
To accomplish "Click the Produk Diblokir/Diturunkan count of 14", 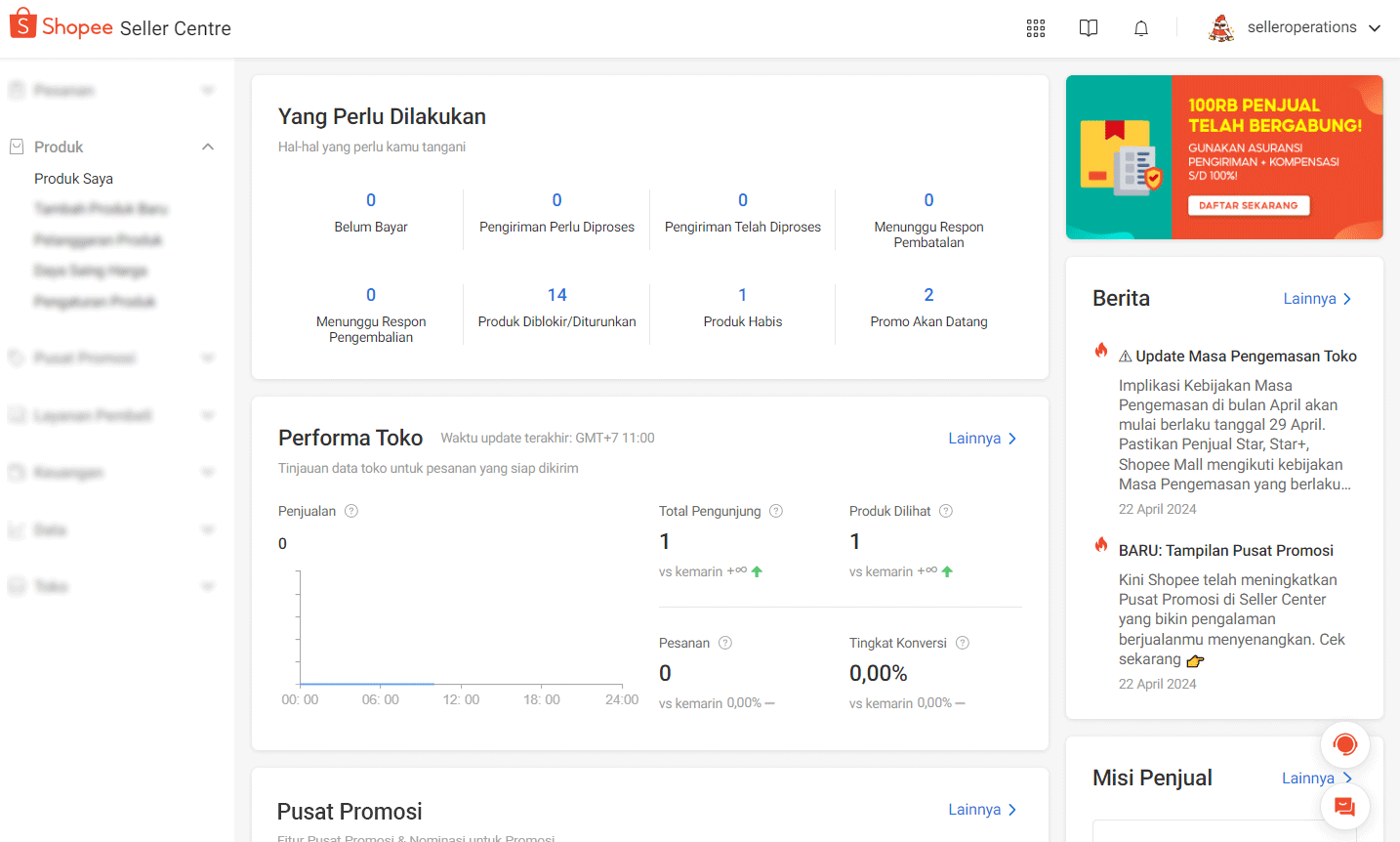I will click(x=556, y=294).
